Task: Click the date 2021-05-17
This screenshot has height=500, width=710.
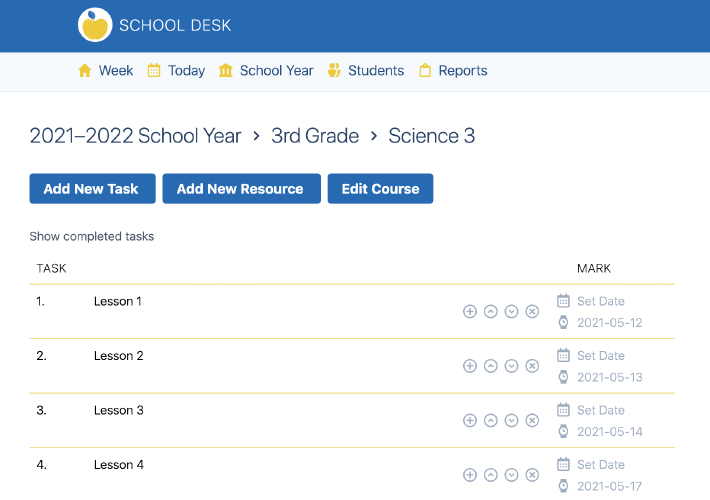Action: [609, 486]
